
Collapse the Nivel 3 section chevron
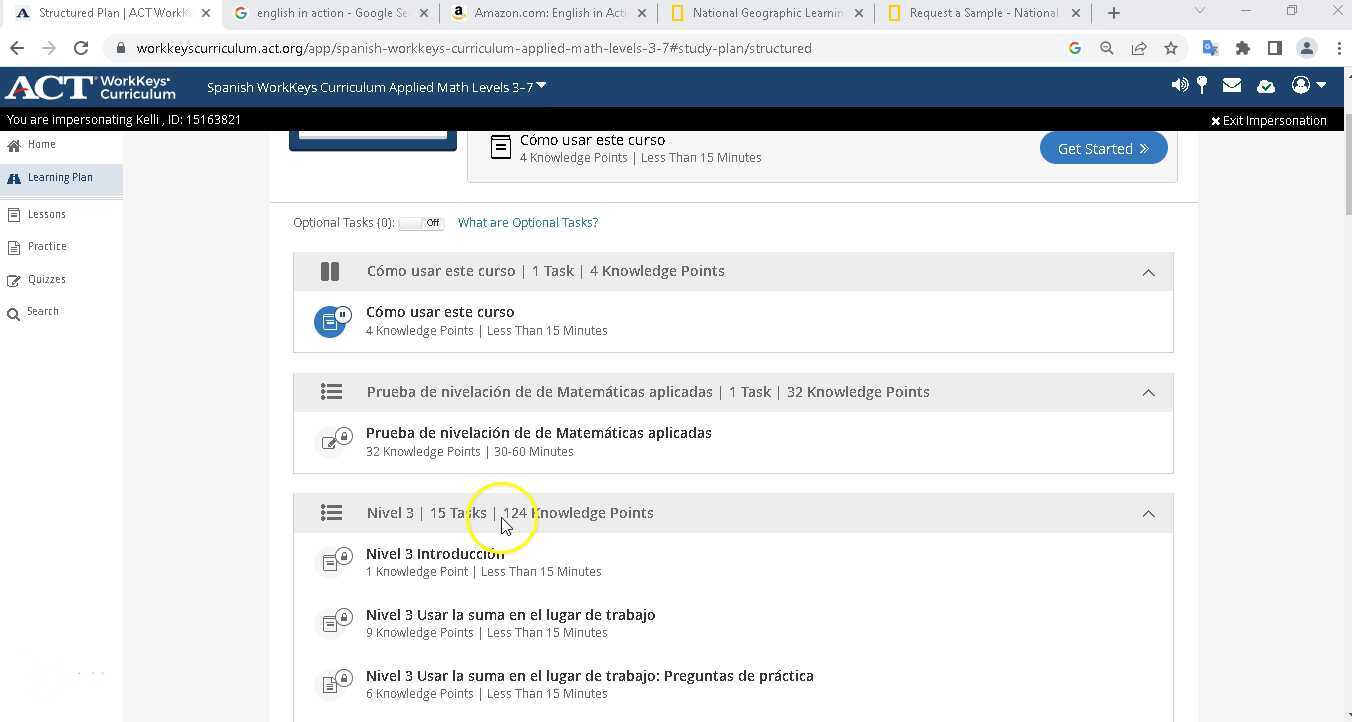point(1148,512)
